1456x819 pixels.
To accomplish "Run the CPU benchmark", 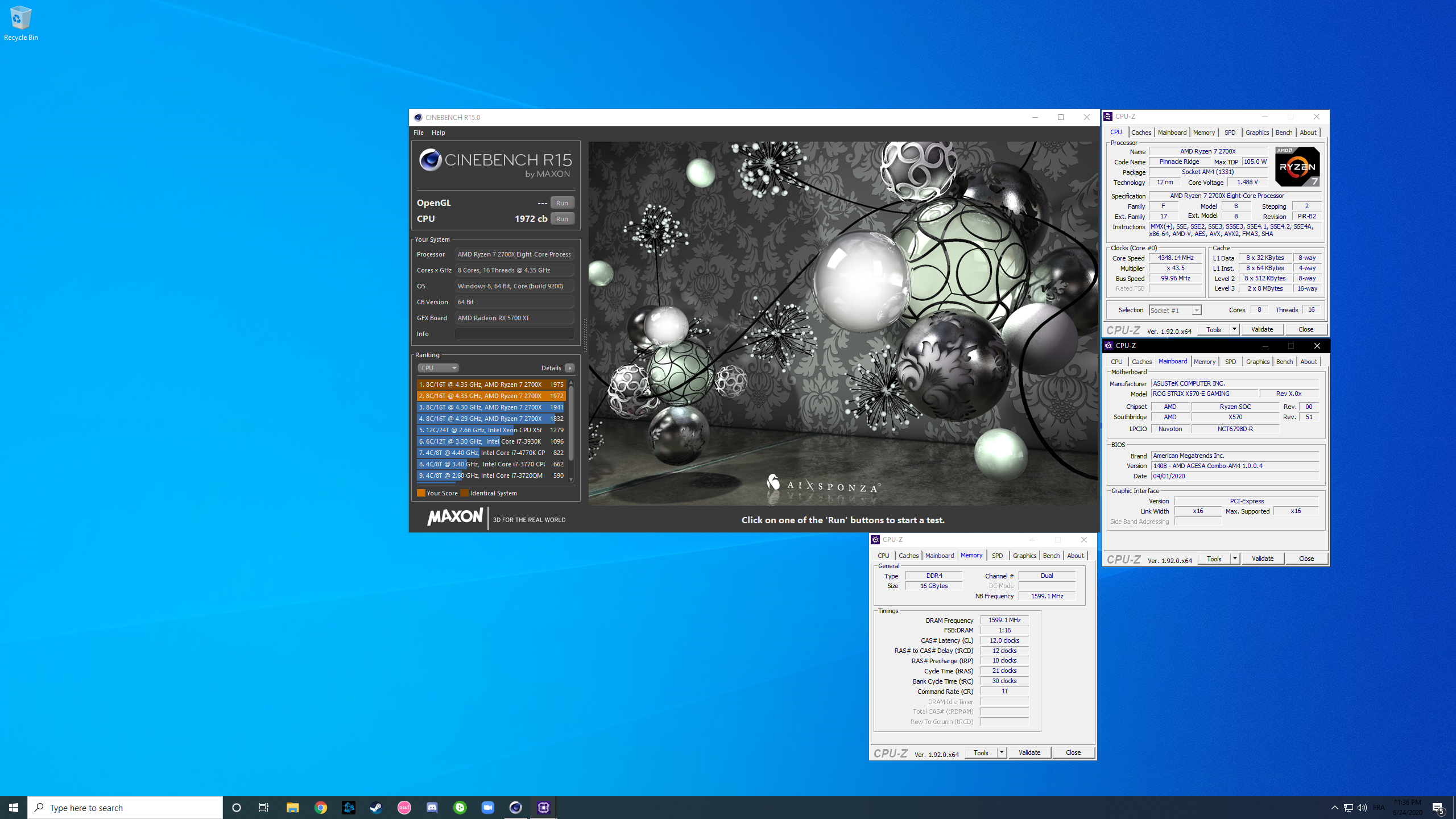I will [x=562, y=219].
